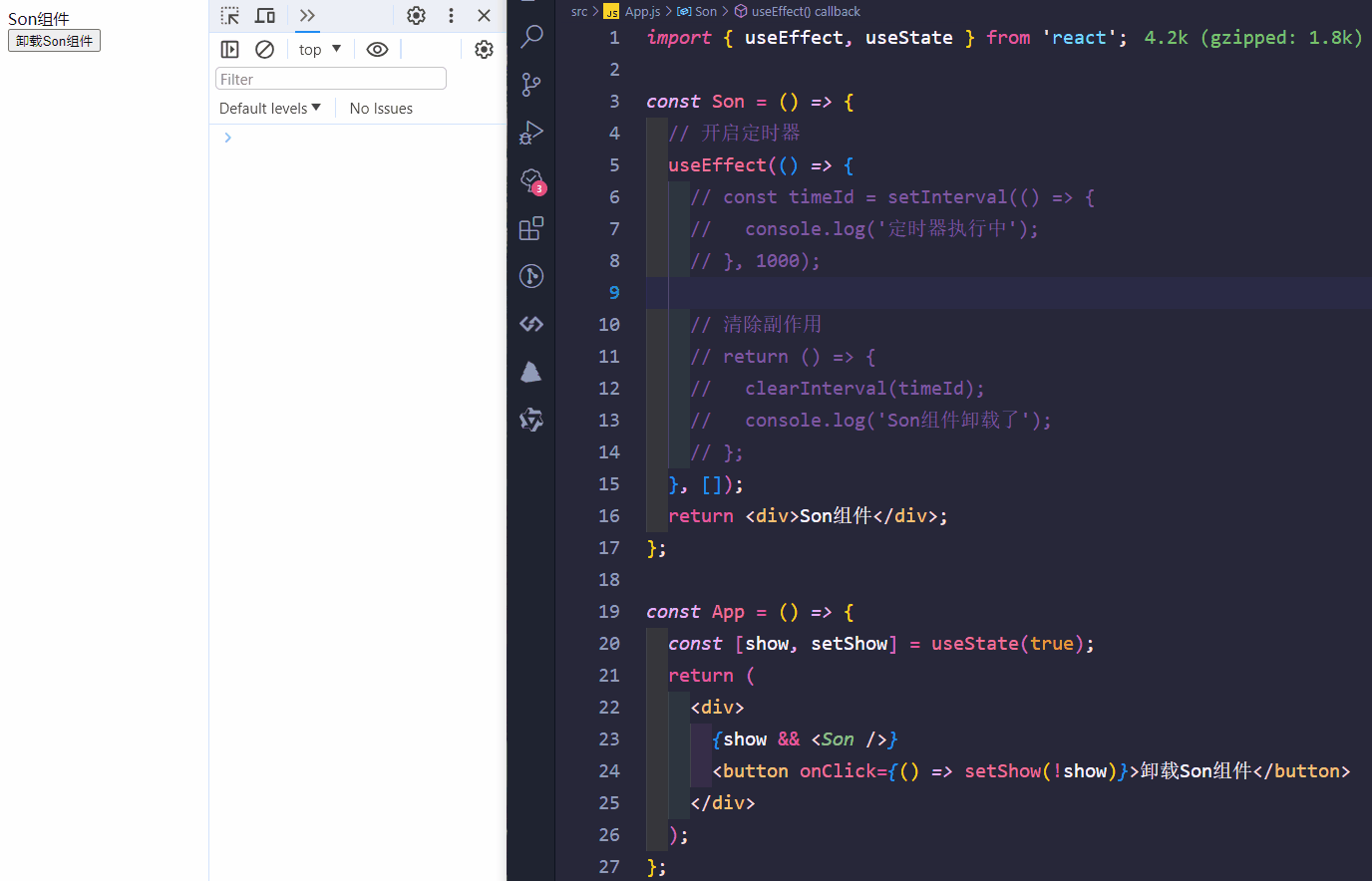Click the const Son declaration on line 3
The width and height of the screenshot is (1372, 881).
pos(695,102)
